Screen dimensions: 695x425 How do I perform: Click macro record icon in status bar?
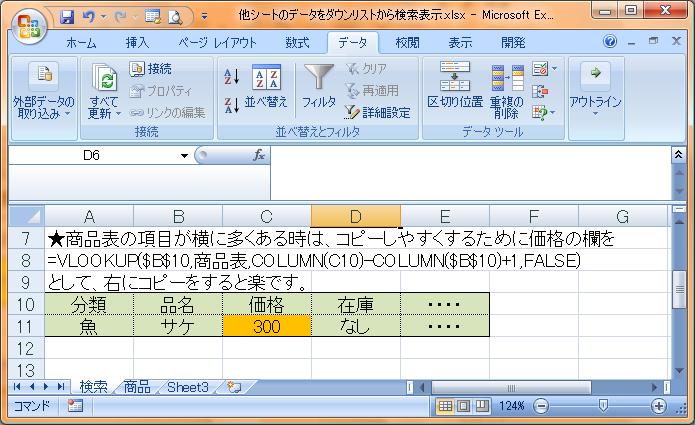coord(75,406)
